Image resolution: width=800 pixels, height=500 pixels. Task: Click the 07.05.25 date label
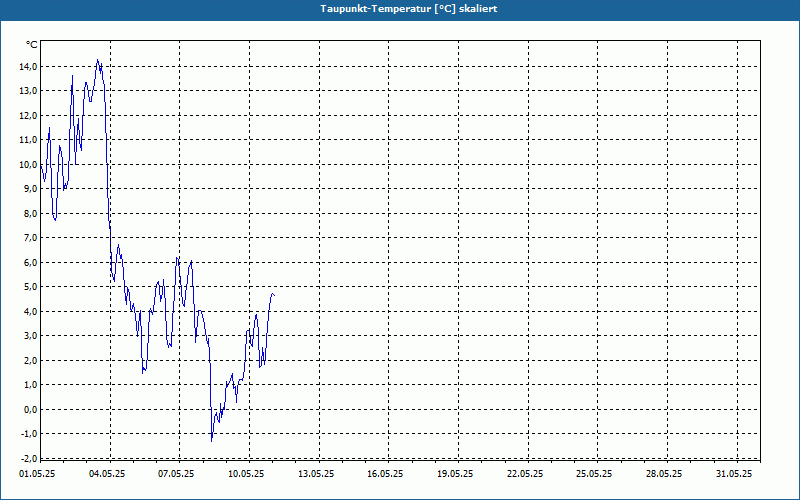[176, 474]
